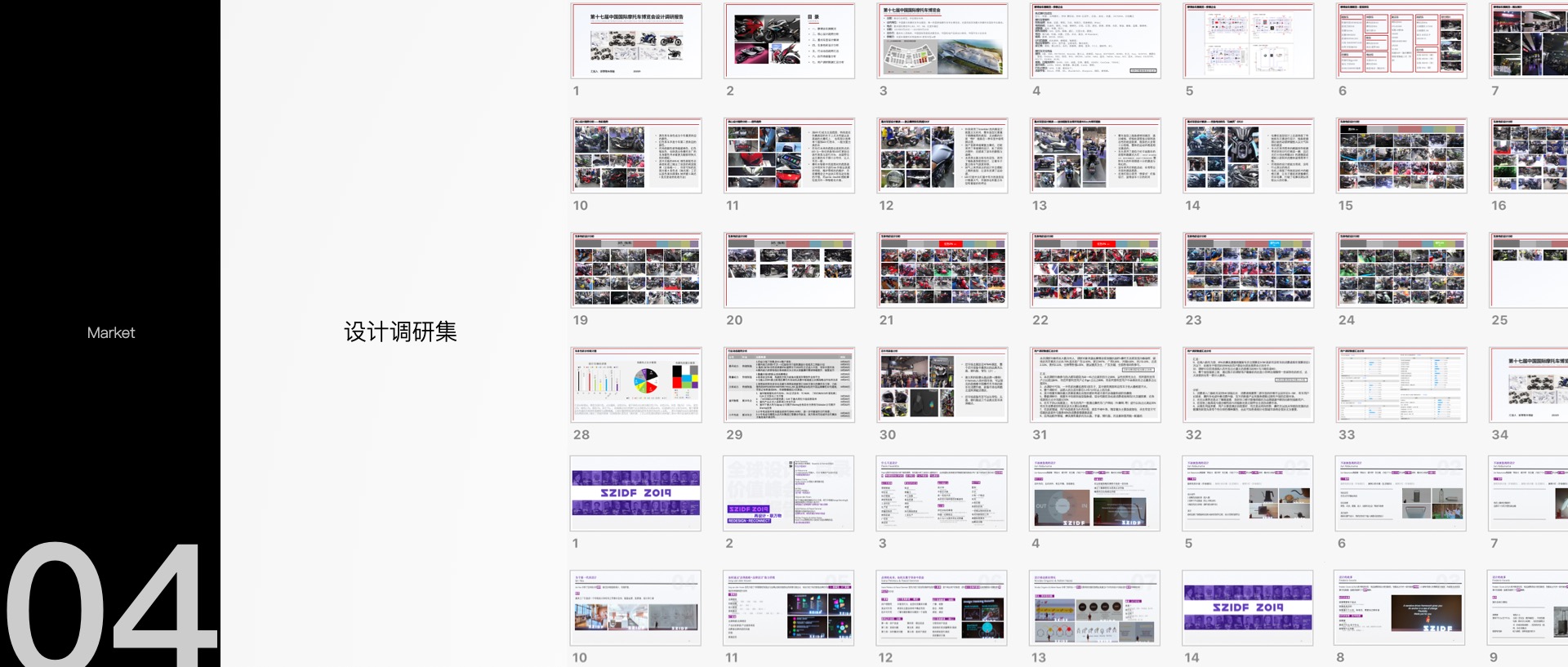Select SZIDF deck slide 6 thumbnail
Viewport: 1568px width, 667px height.
[x=1401, y=494]
